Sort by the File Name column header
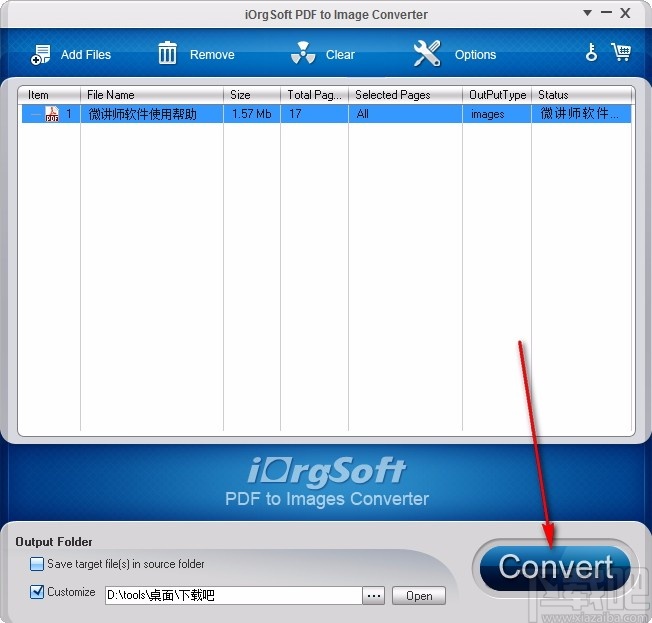652x623 pixels. pos(152,95)
